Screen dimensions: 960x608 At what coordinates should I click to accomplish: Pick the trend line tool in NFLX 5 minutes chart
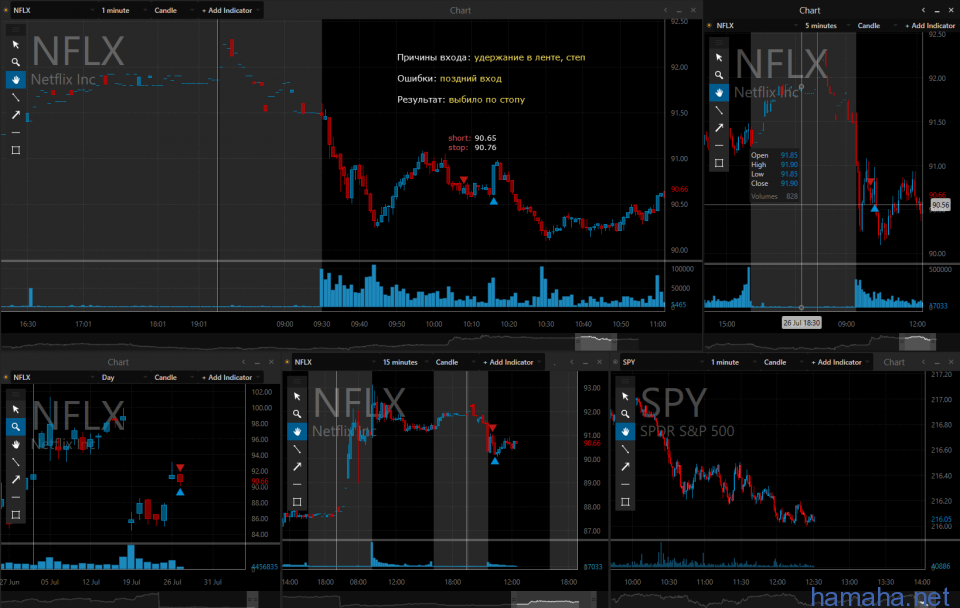coord(719,110)
